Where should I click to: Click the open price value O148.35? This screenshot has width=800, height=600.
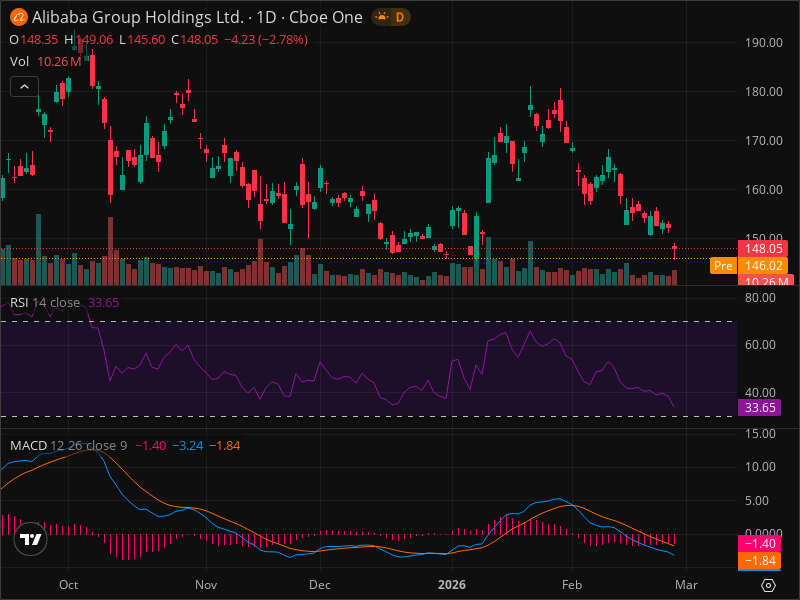point(34,40)
